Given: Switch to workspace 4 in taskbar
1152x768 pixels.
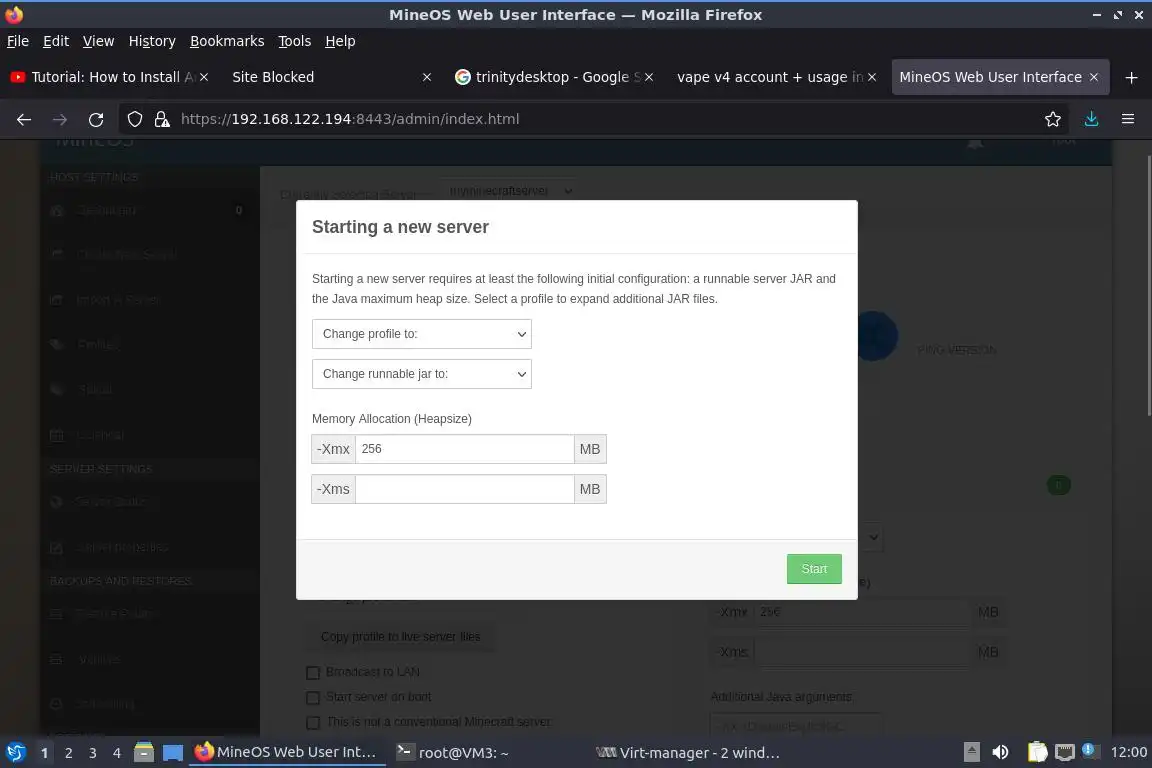Looking at the screenshot, I should (116, 753).
